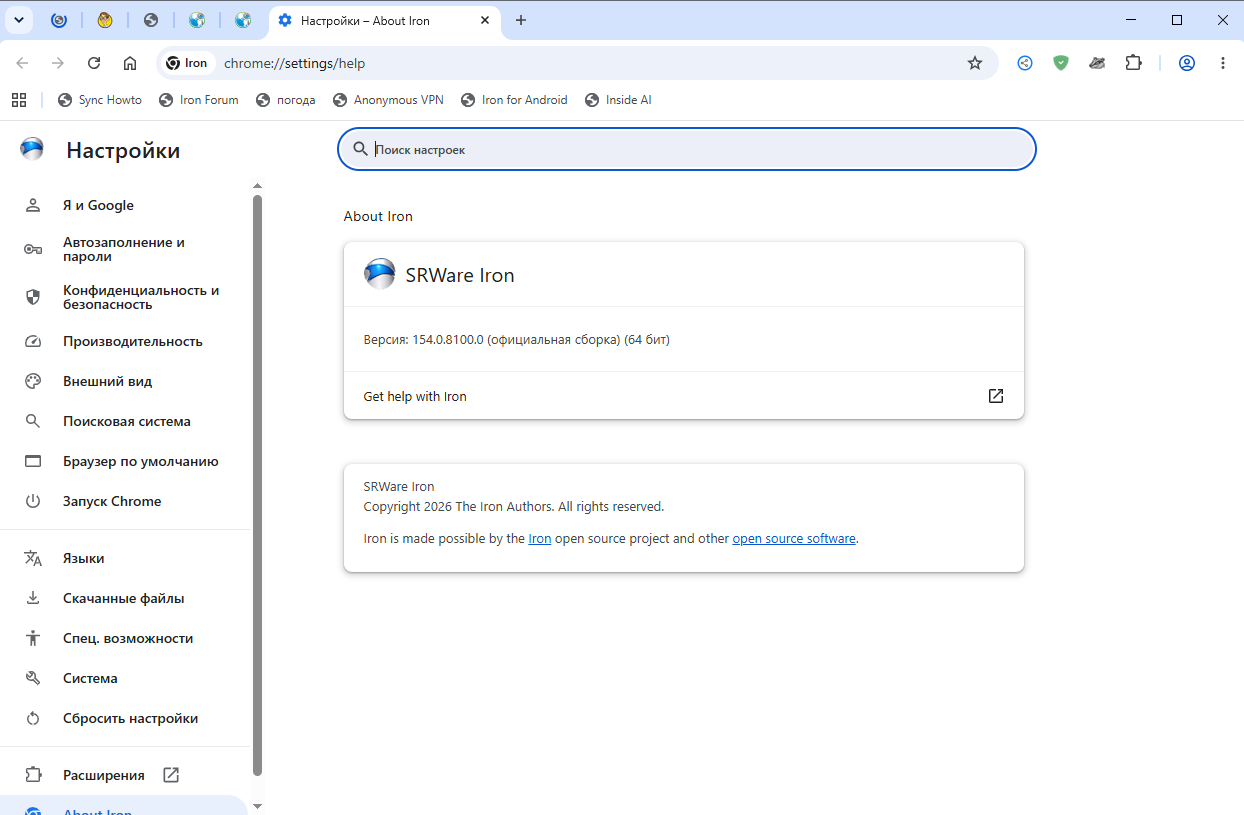Open the profile avatar menu
The width and height of the screenshot is (1244, 815).
coord(1187,63)
